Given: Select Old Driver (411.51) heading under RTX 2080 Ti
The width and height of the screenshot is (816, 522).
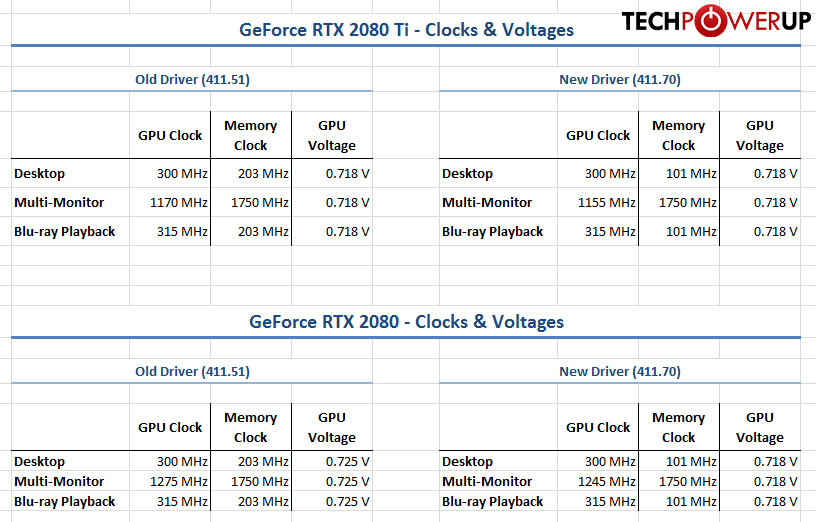Looking at the screenshot, I should [193, 80].
